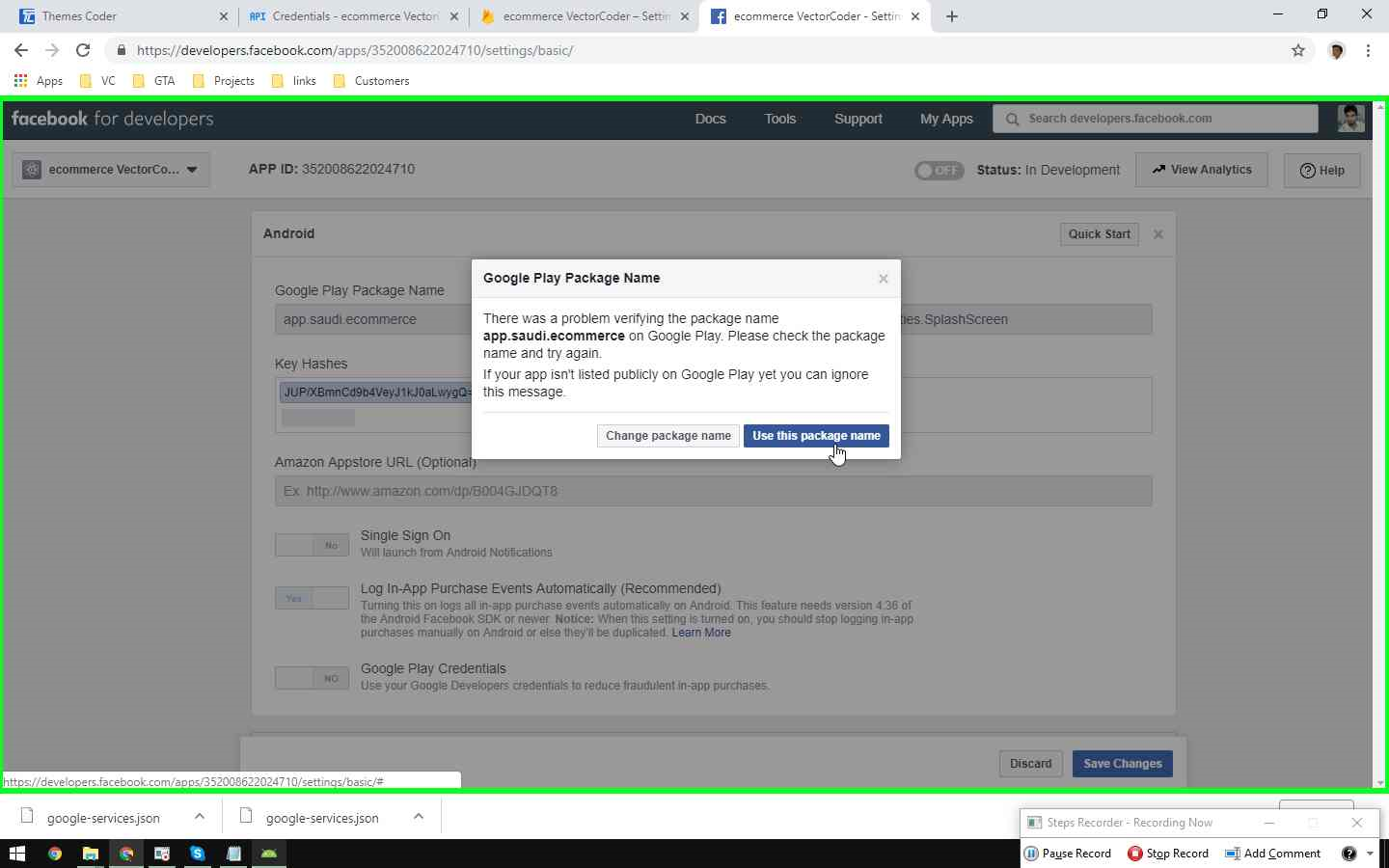Open GTA bookmarks folder
Viewport: 1389px width, 868px height.
154,81
